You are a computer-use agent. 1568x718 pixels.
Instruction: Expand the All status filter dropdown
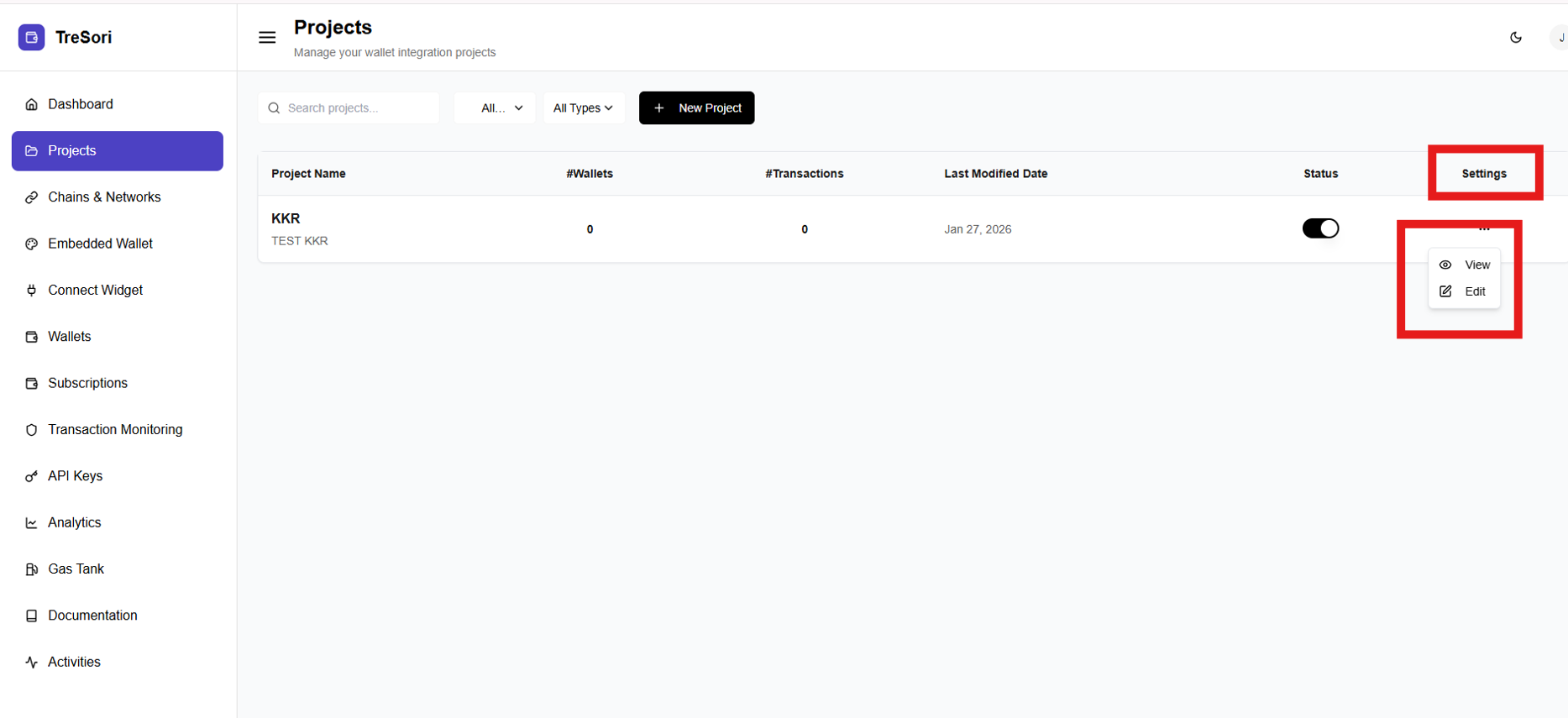(x=495, y=108)
